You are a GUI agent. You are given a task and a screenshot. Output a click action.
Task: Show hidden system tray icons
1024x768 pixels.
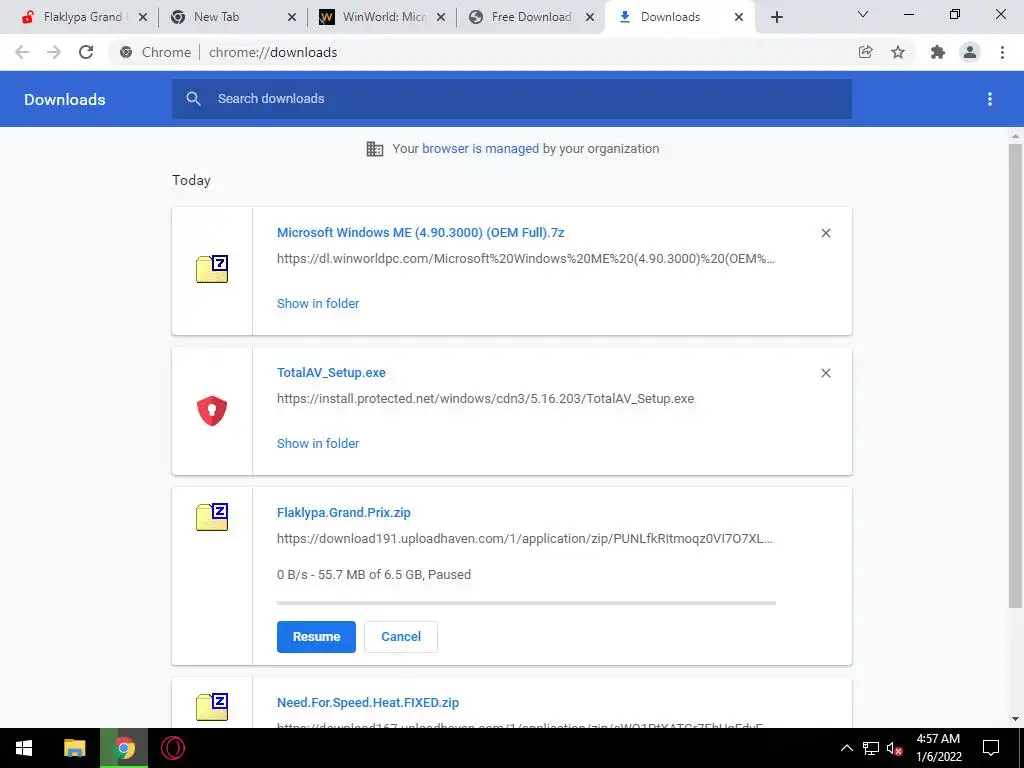[x=846, y=748]
